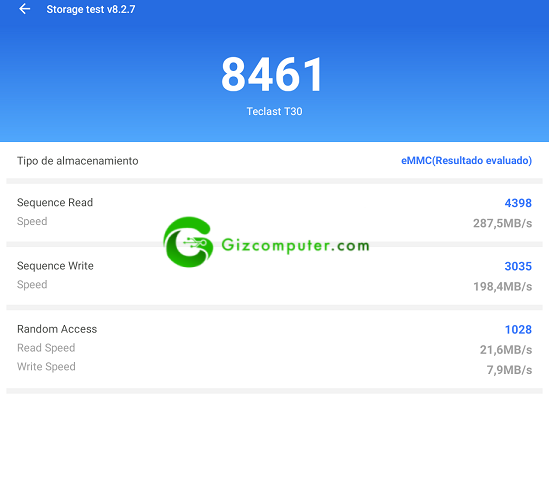Viewport: 549px width, 500px height.
Task: Click the Gizcomputer.com watermark text
Action: pyautogui.click(x=295, y=245)
